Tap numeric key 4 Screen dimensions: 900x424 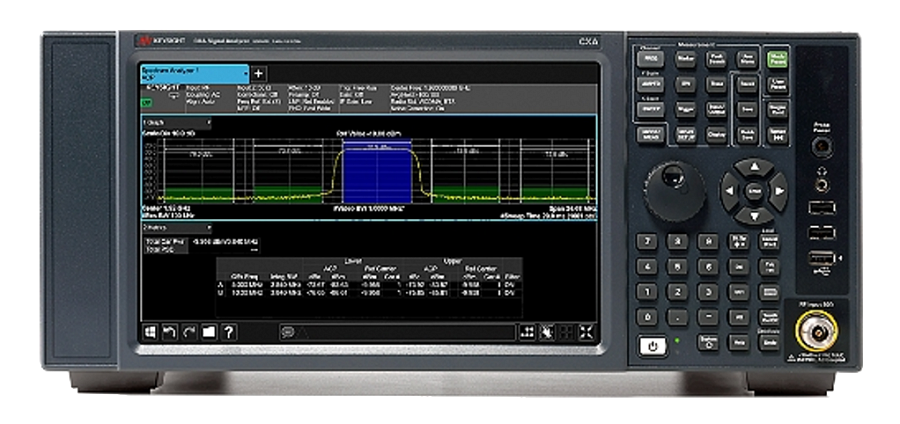point(647,267)
